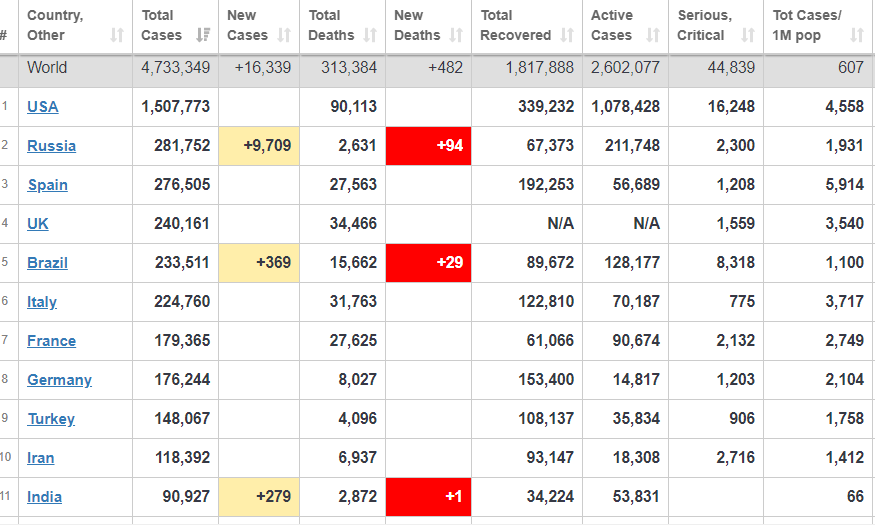Open the USA country link
Viewport: 875px width, 525px height.
click(x=42, y=107)
